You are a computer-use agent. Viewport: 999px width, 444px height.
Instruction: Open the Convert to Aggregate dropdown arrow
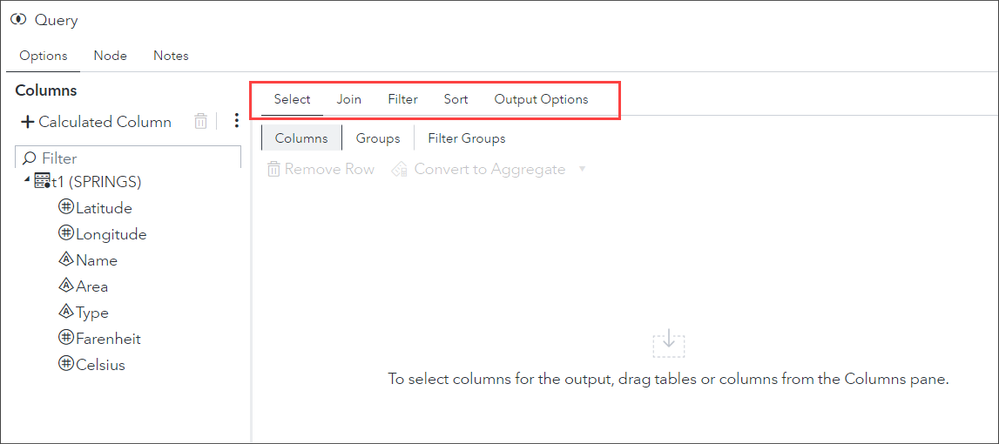582,170
